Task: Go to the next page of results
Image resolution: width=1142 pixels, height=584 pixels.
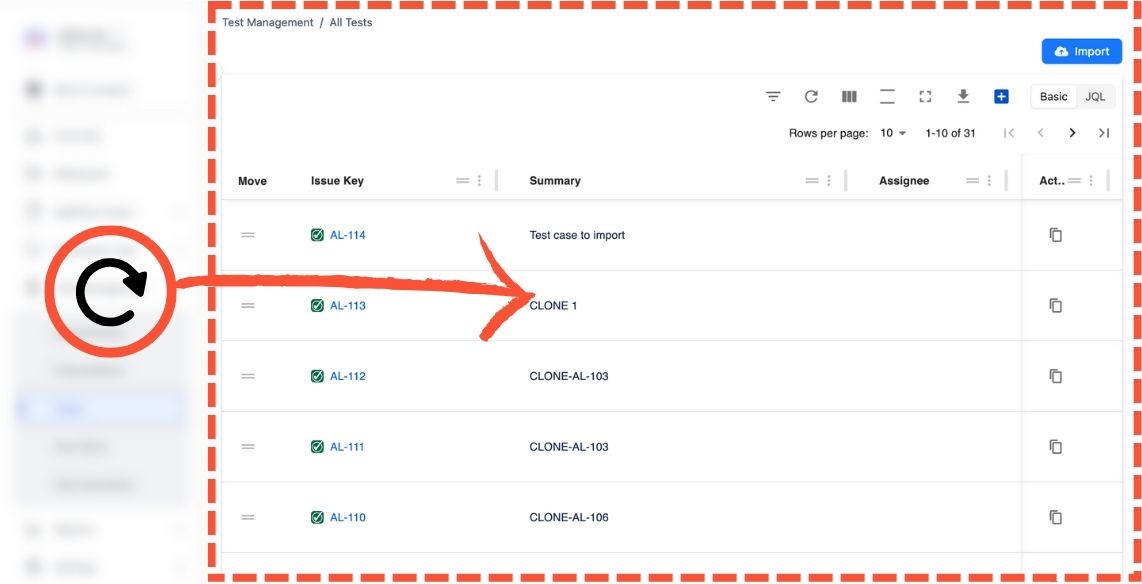Action: tap(1072, 133)
